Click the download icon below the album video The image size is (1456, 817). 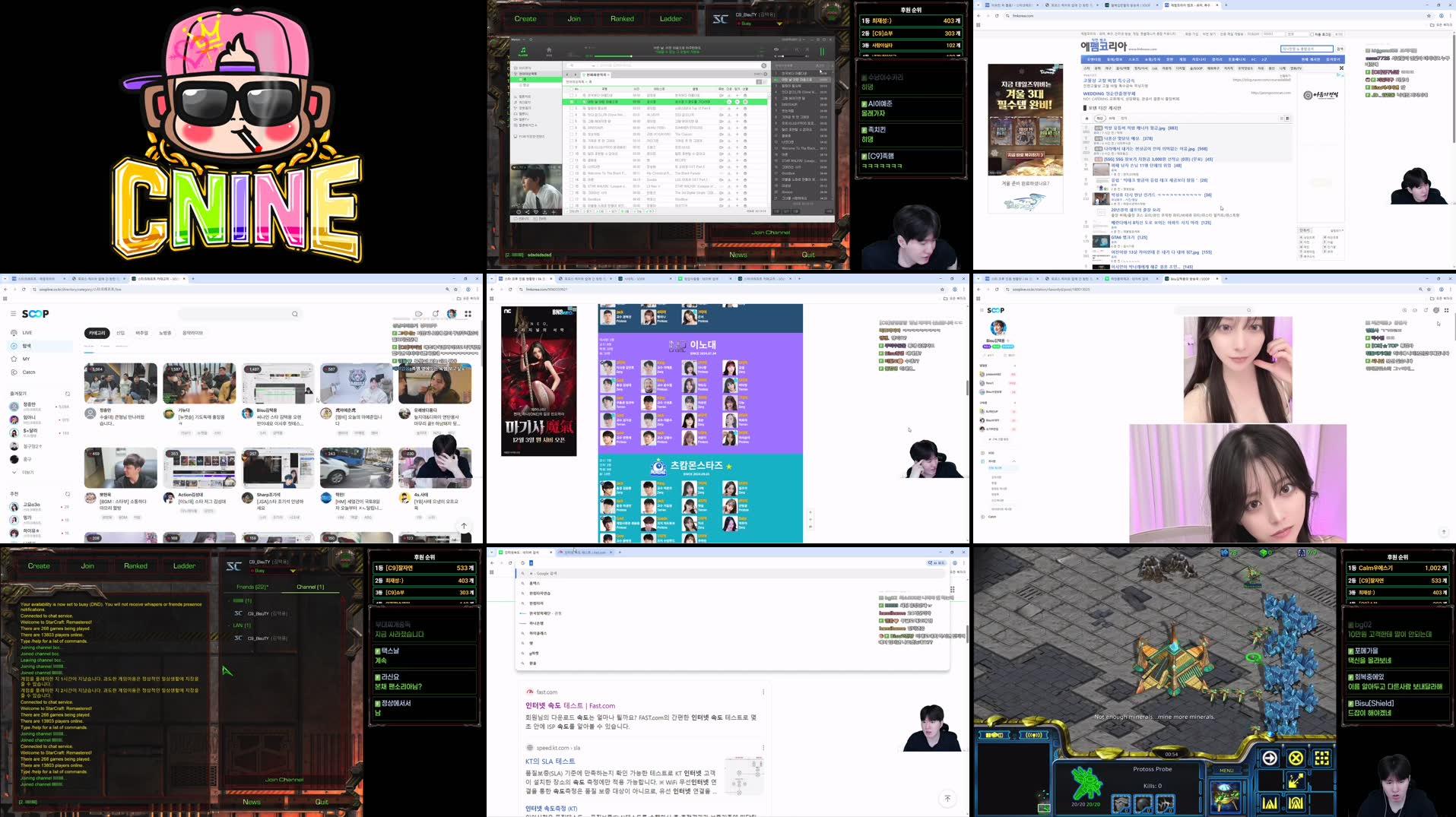544,212
